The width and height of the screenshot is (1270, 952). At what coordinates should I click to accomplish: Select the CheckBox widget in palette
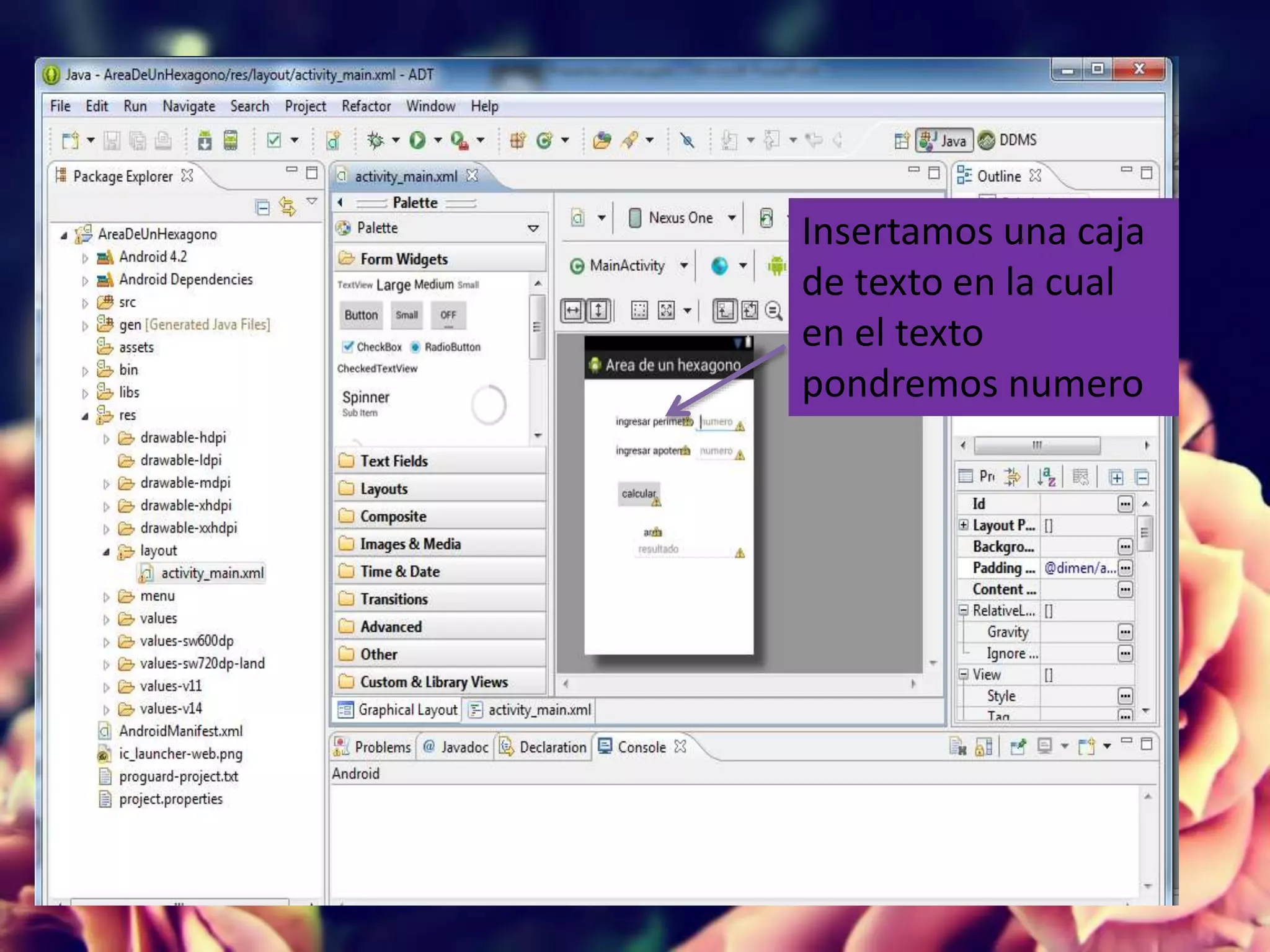(373, 347)
